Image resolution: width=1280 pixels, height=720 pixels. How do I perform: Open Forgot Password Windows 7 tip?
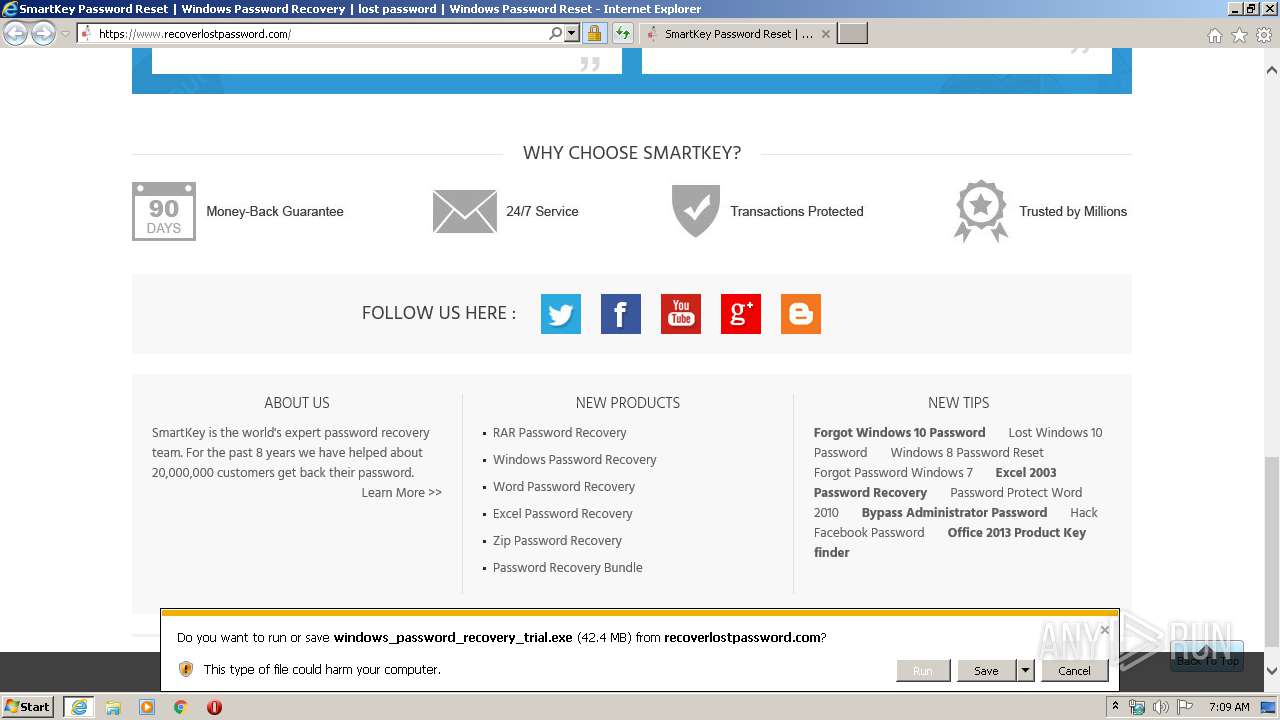pyautogui.click(x=893, y=473)
